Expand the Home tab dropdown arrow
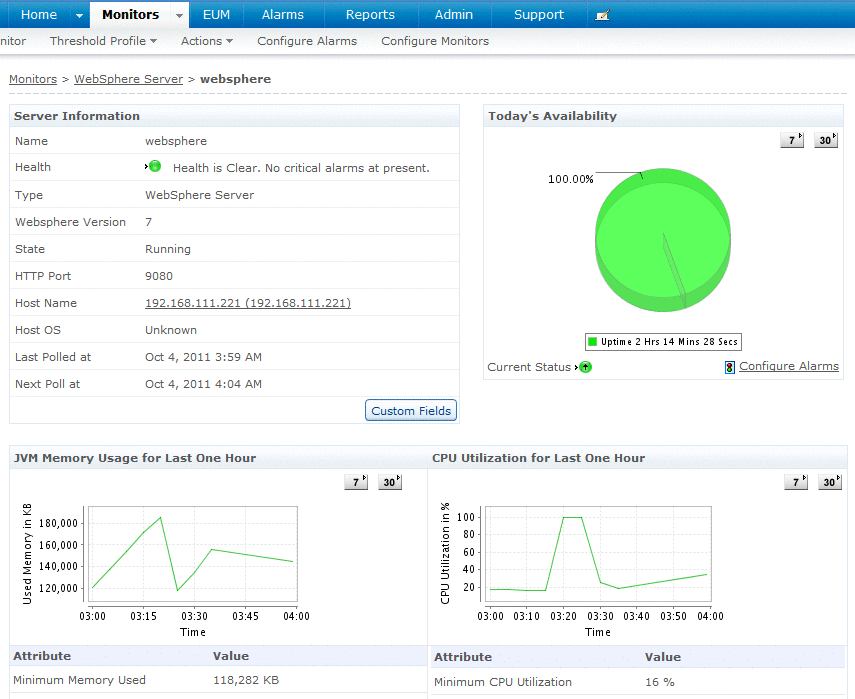Viewport: 855px width, 699px height. coord(79,15)
